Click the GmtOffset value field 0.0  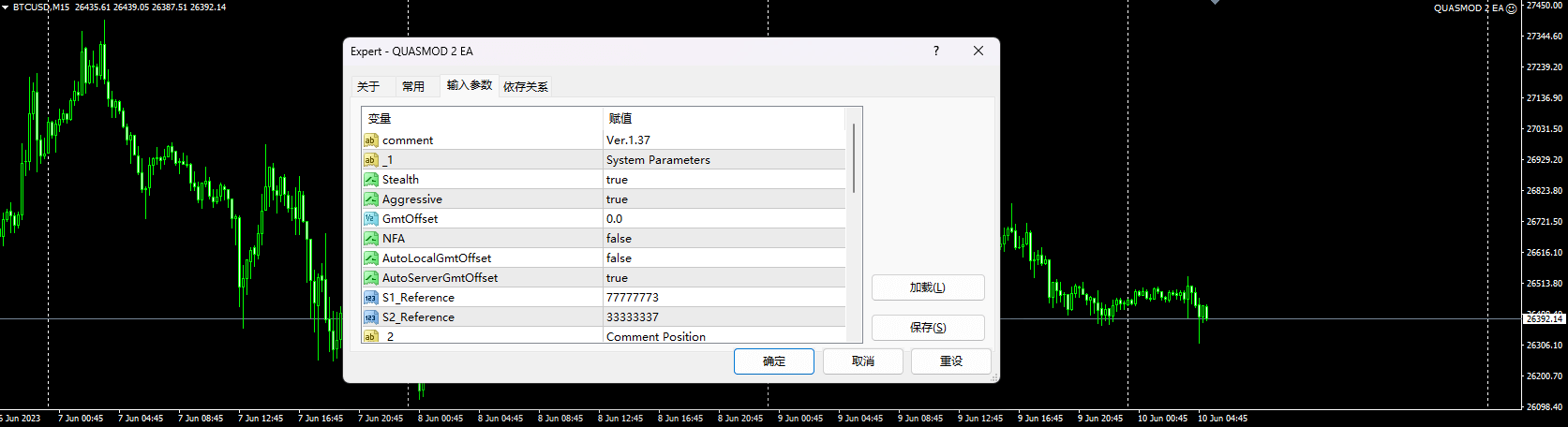614,219
